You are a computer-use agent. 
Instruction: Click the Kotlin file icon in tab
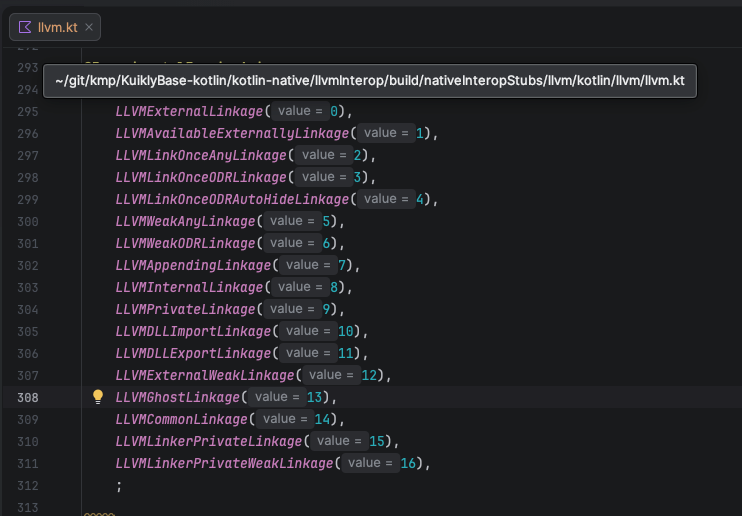(25, 27)
